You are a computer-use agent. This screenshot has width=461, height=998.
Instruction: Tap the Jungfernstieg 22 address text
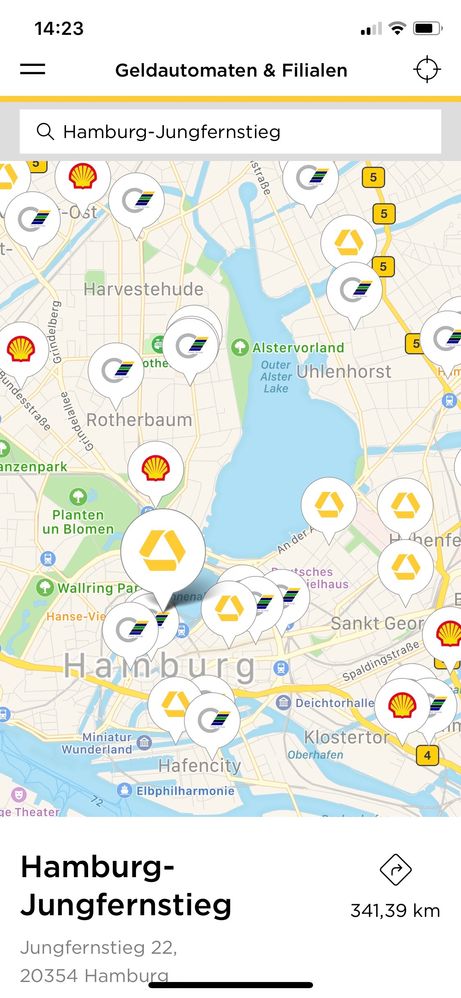tap(98, 948)
